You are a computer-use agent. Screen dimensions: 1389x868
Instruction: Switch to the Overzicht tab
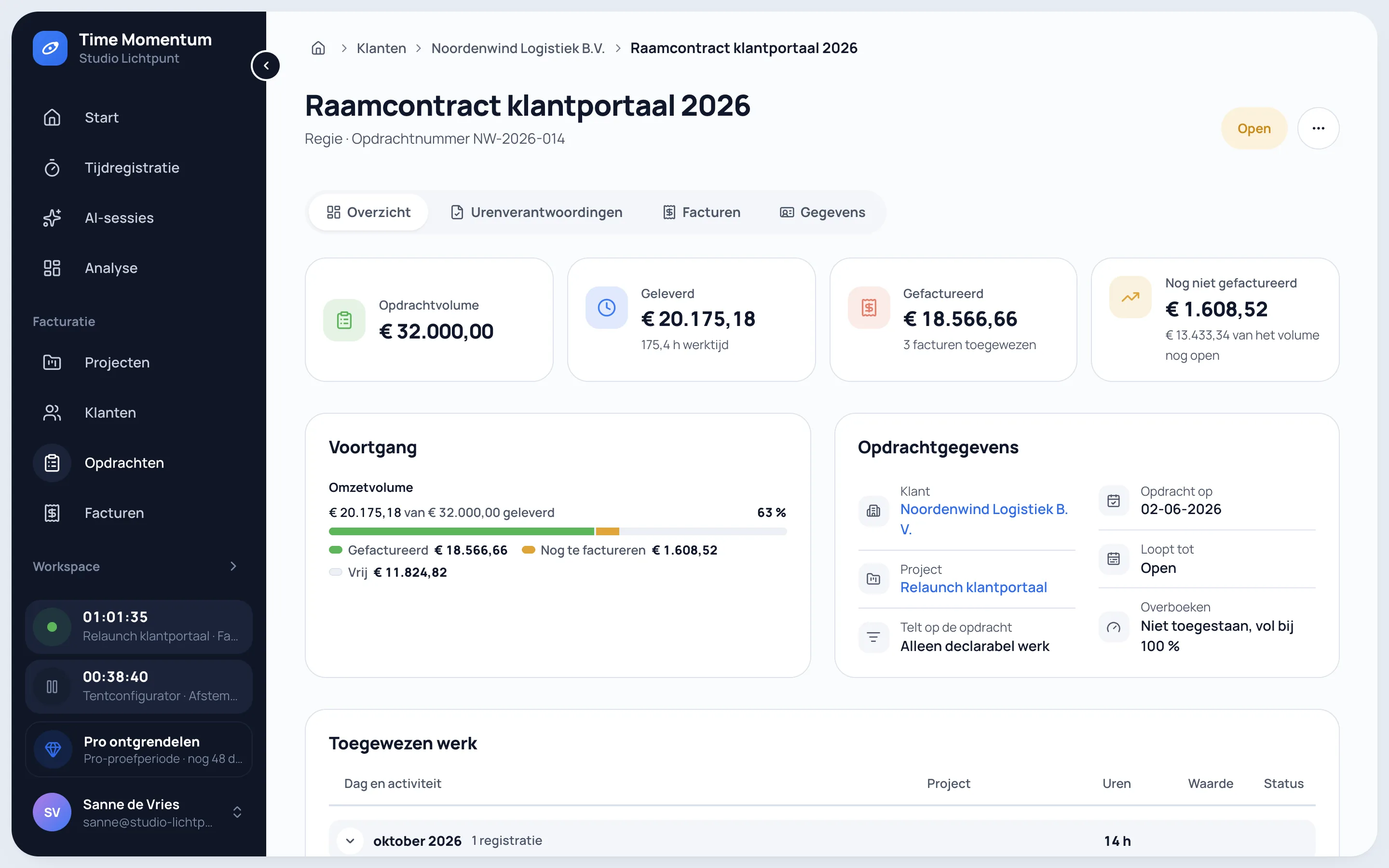tap(368, 212)
